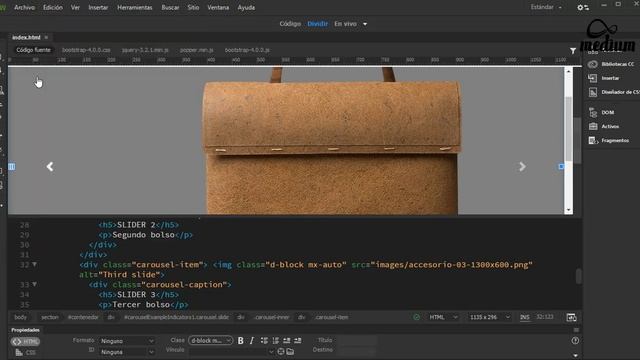Viewport: 640px width, 360px height.
Task: Switch to En vivo view
Action: click(345, 24)
